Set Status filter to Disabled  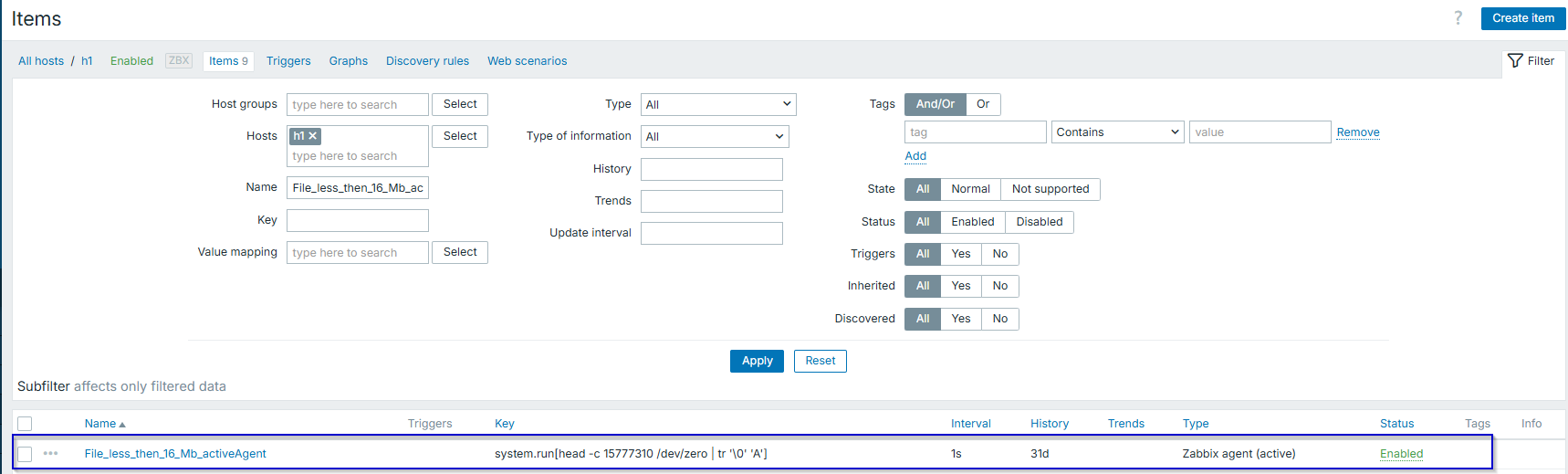tap(1039, 222)
